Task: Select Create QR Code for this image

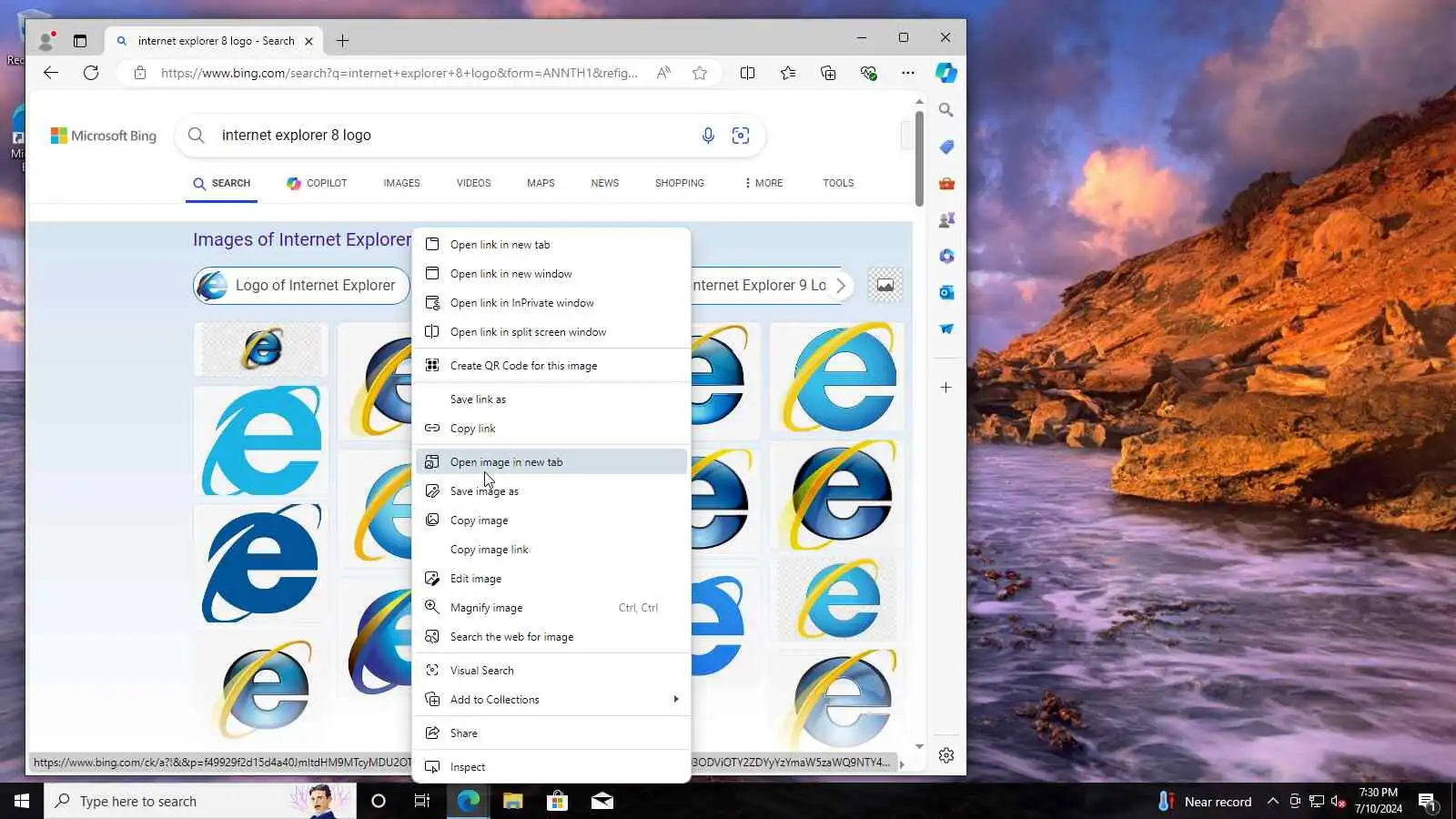Action: click(x=551, y=366)
